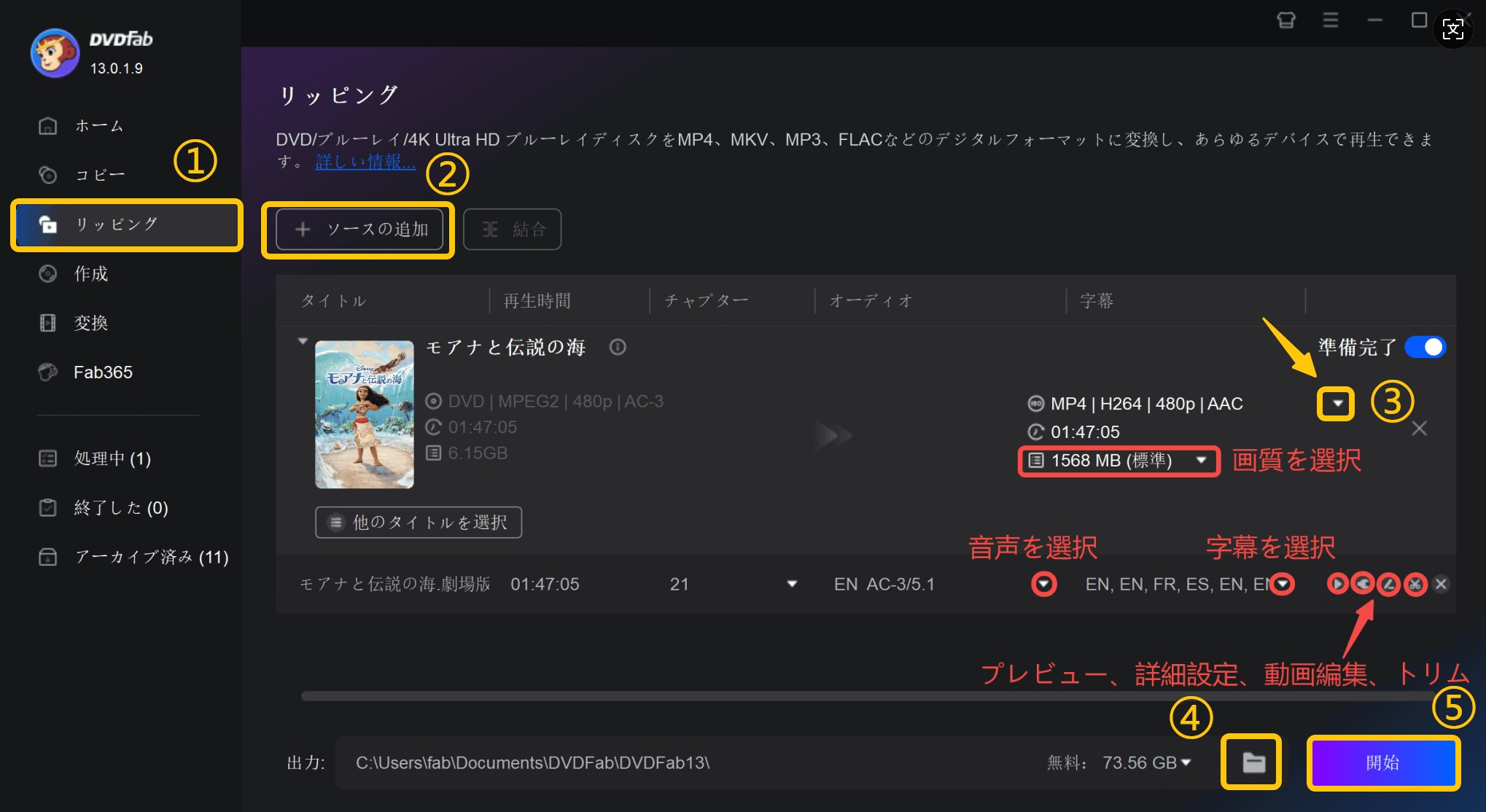
Task: Click the 6.15GB source size text
Action: tap(478, 453)
